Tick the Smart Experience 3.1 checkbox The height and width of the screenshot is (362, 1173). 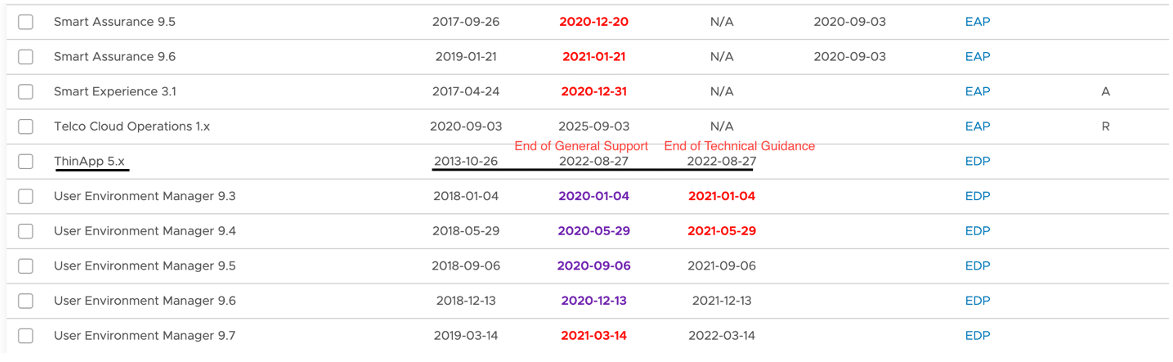point(25,91)
